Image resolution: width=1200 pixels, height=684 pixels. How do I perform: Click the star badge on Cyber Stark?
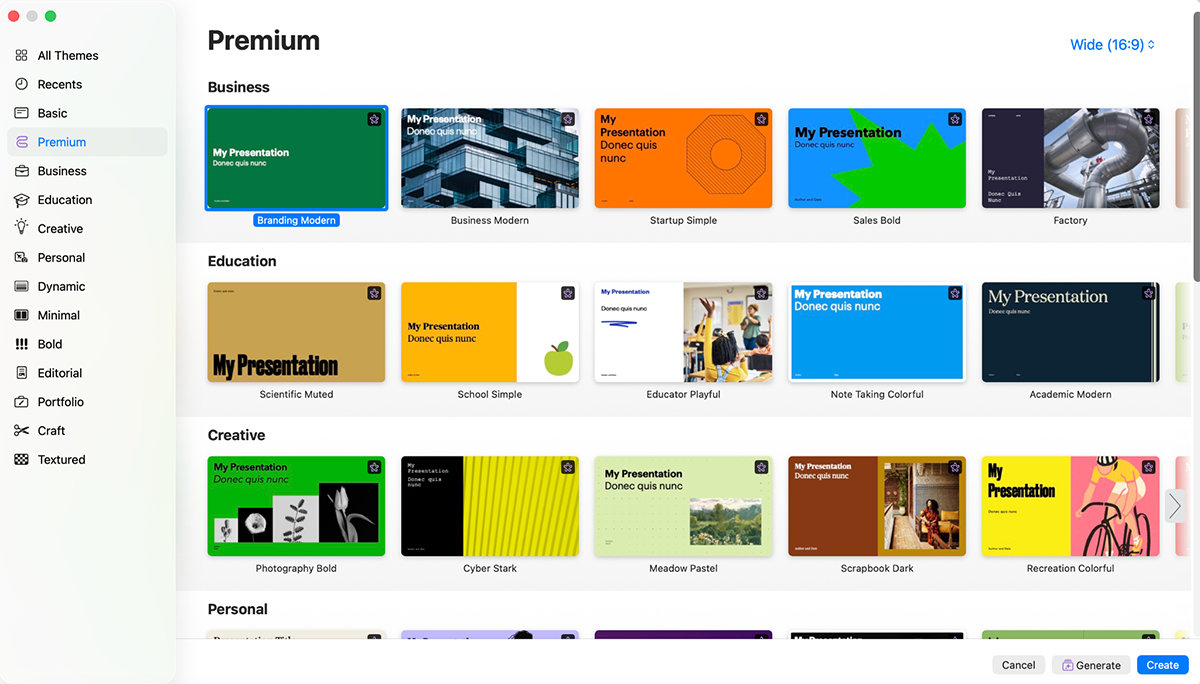[568, 467]
